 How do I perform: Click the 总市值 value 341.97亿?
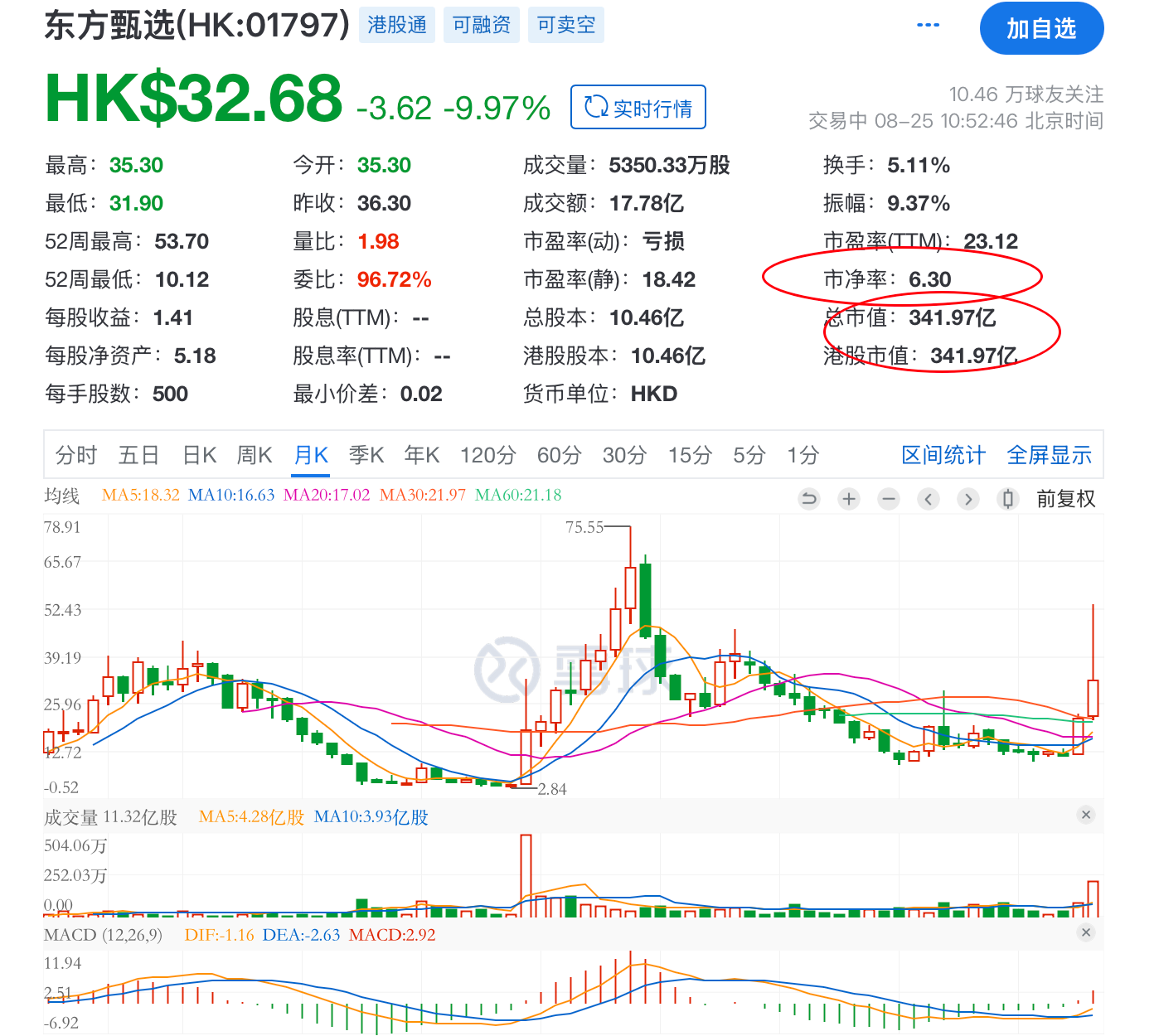[x=953, y=317]
